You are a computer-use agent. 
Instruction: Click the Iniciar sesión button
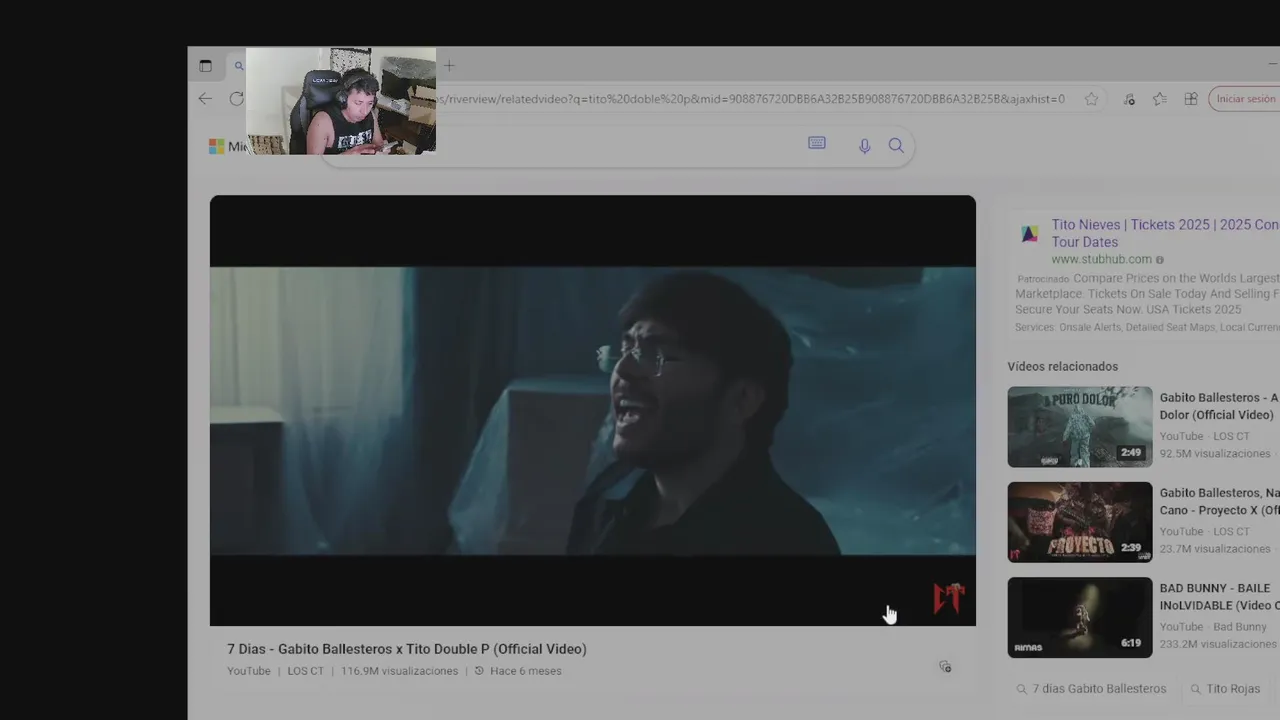(1245, 99)
